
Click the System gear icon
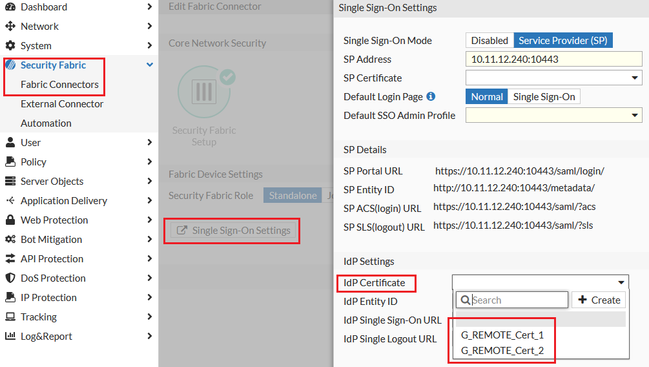pyautogui.click(x=10, y=46)
